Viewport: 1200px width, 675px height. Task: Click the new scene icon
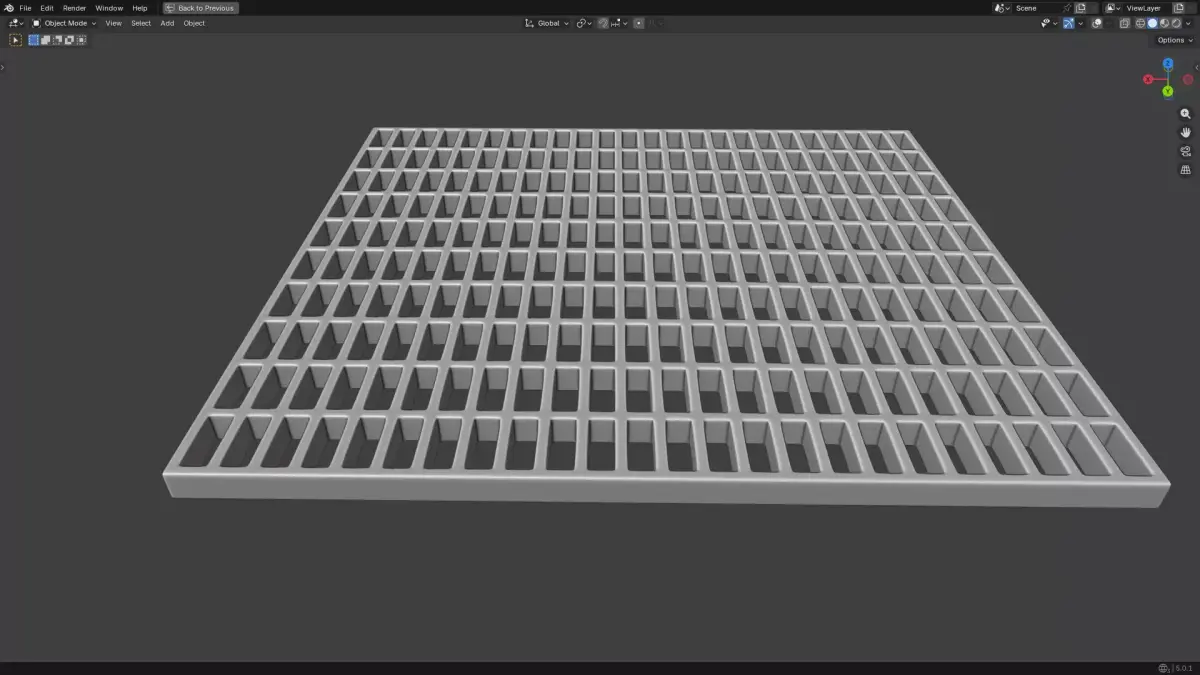point(1080,8)
